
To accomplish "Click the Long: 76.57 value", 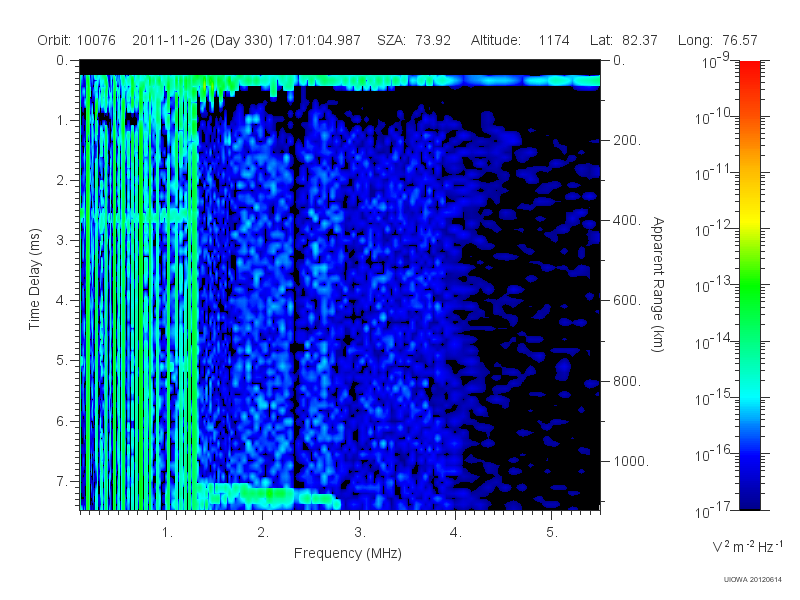I will click(717, 40).
